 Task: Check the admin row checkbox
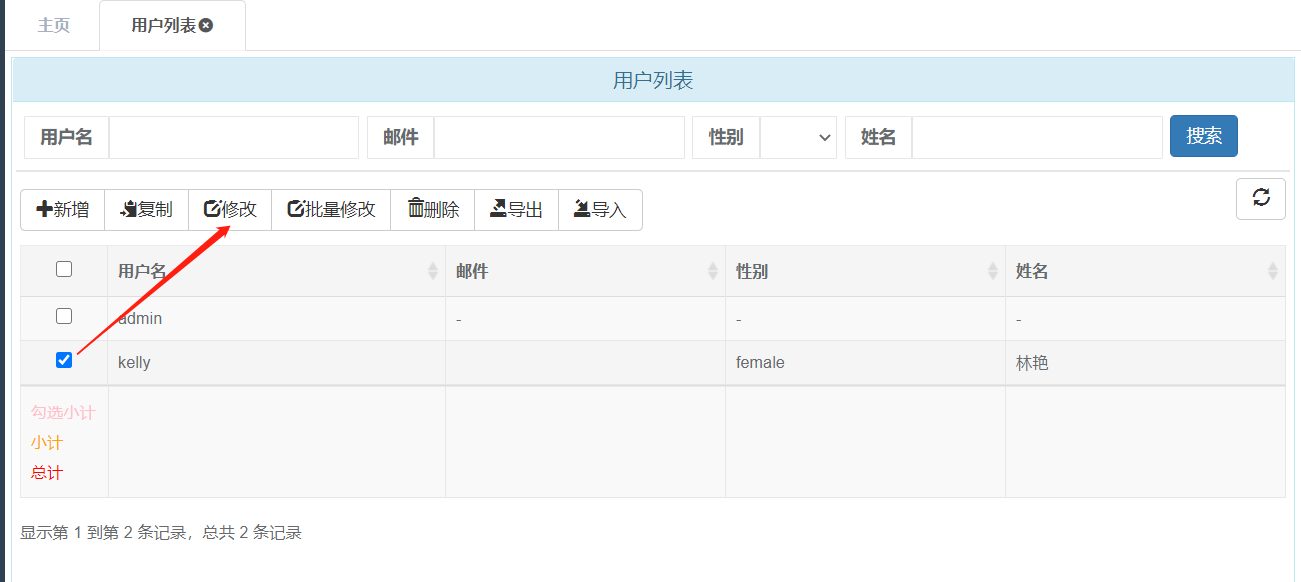64,316
